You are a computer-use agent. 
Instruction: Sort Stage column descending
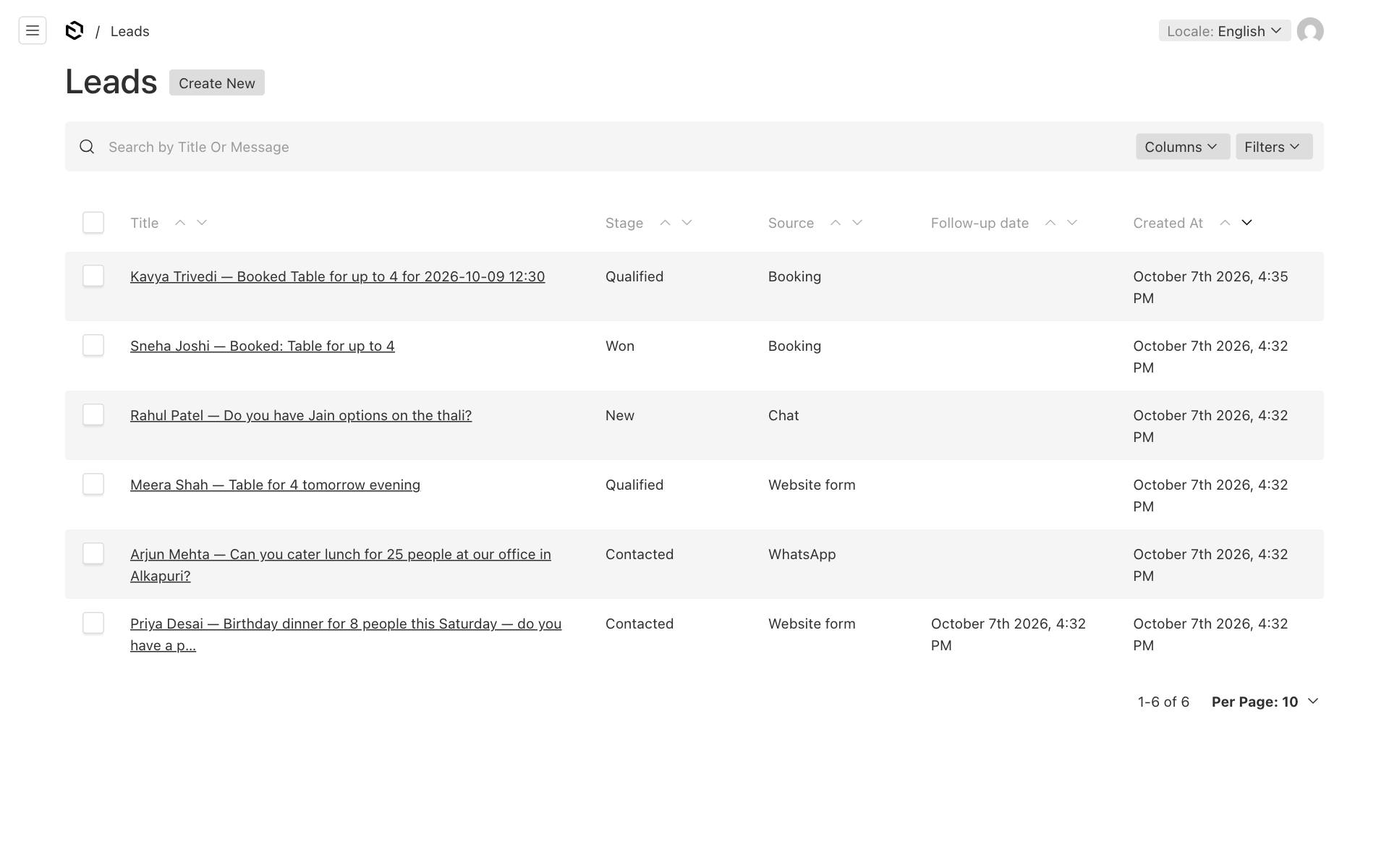point(687,223)
